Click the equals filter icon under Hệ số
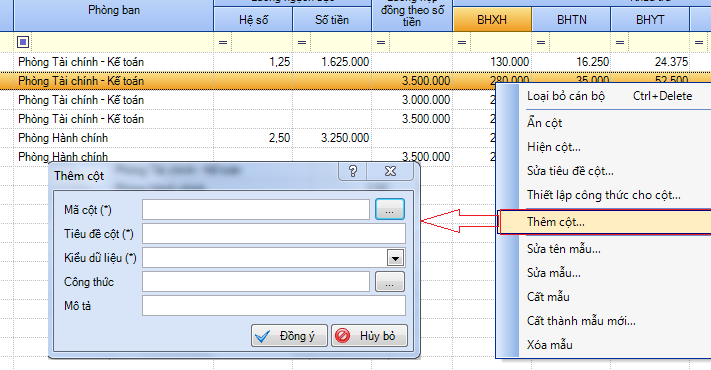 tap(223, 42)
